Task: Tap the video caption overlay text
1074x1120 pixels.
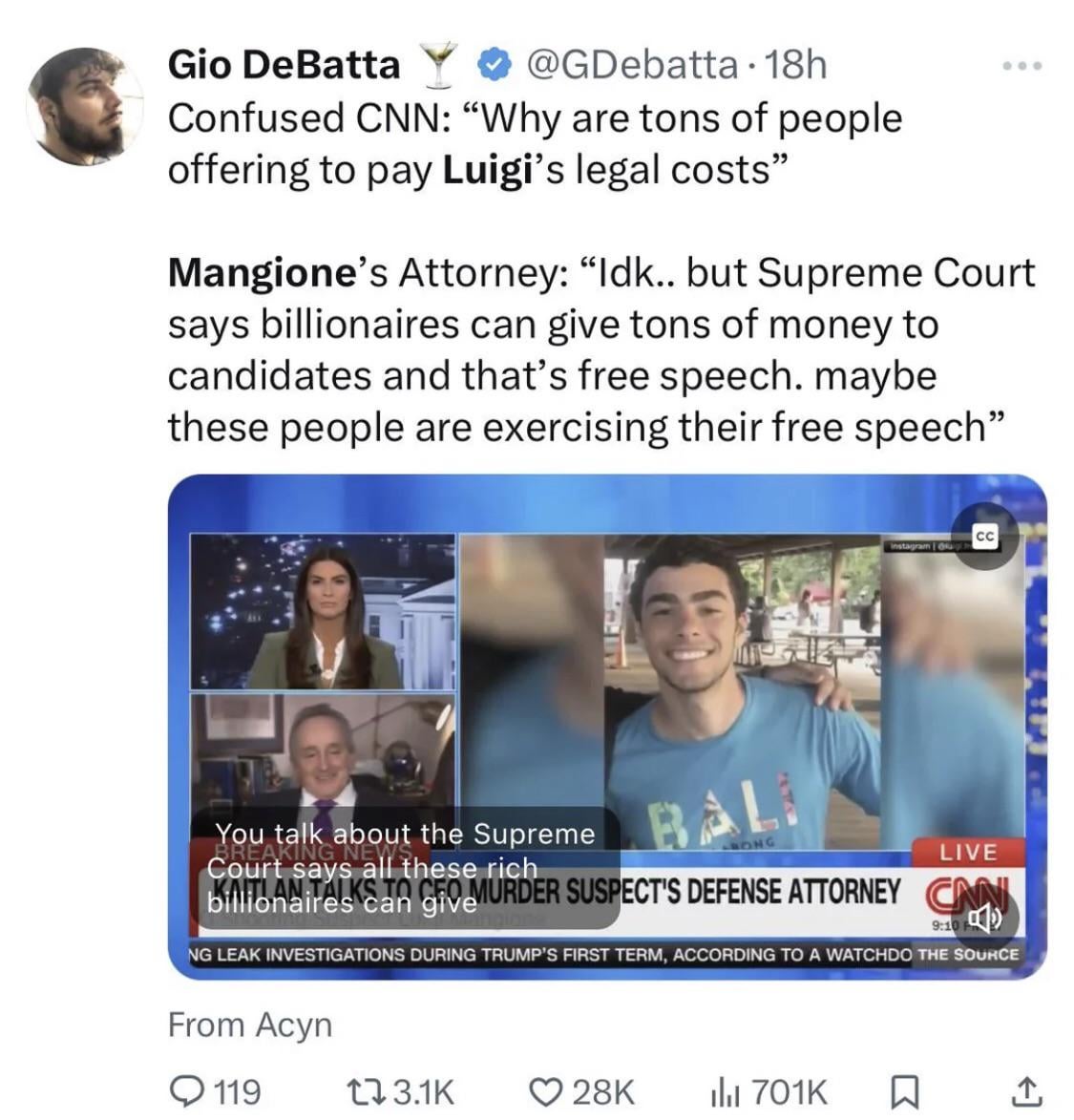Action: coord(405,868)
